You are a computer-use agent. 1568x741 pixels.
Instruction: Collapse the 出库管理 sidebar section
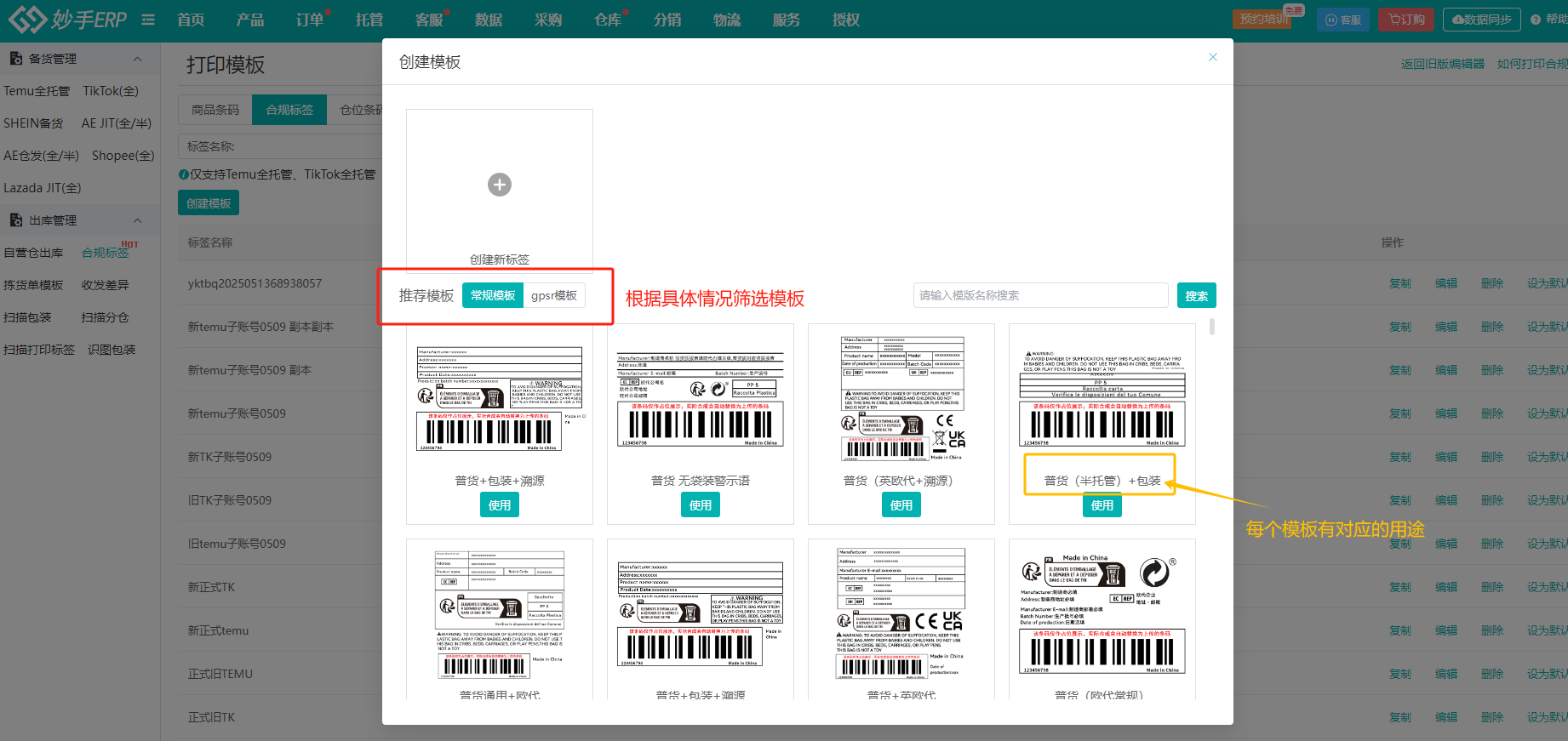(137, 220)
